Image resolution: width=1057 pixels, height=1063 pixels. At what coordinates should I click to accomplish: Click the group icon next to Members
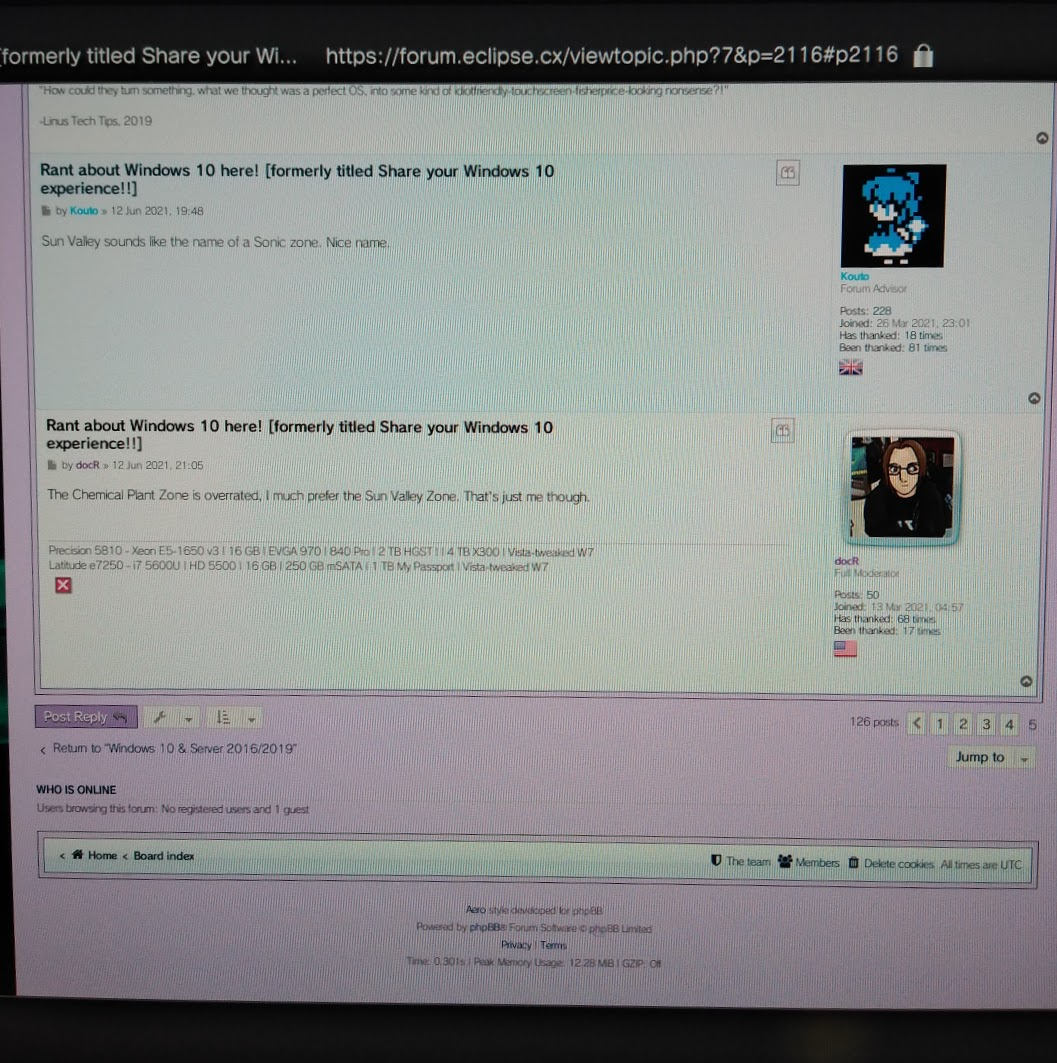785,861
